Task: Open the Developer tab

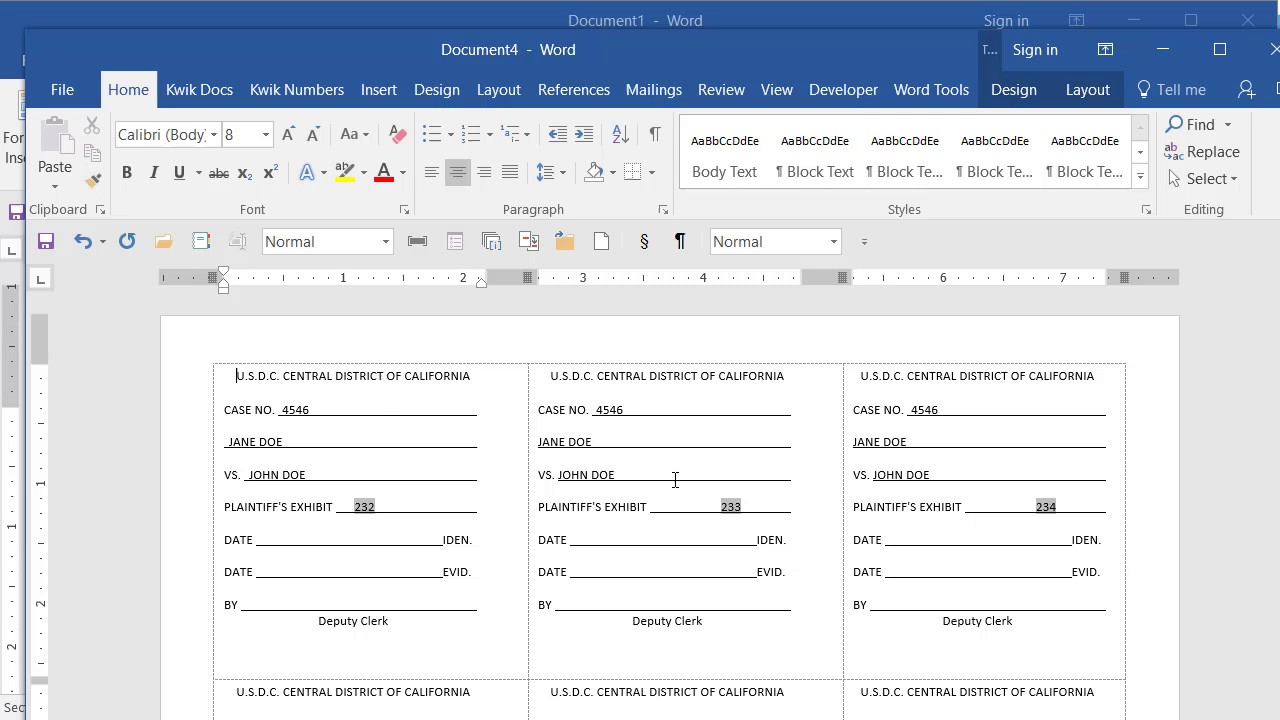Action: tap(843, 89)
